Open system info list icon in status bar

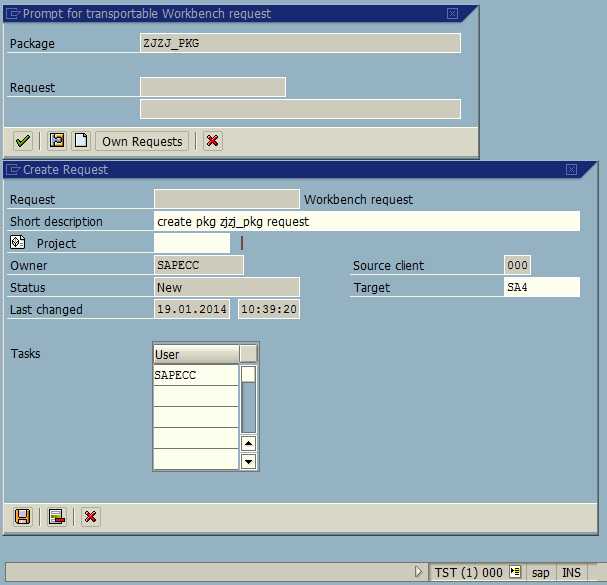coord(515,571)
